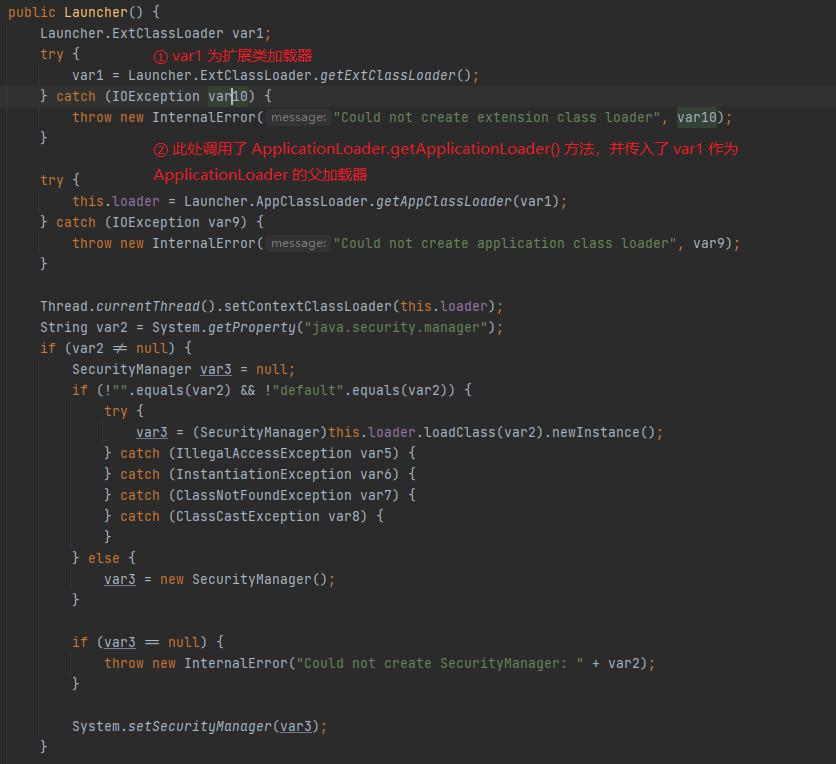Screen dimensions: 836x764
Task: Click 'if (var2 ≠ null)' condition
Action: coord(108,348)
